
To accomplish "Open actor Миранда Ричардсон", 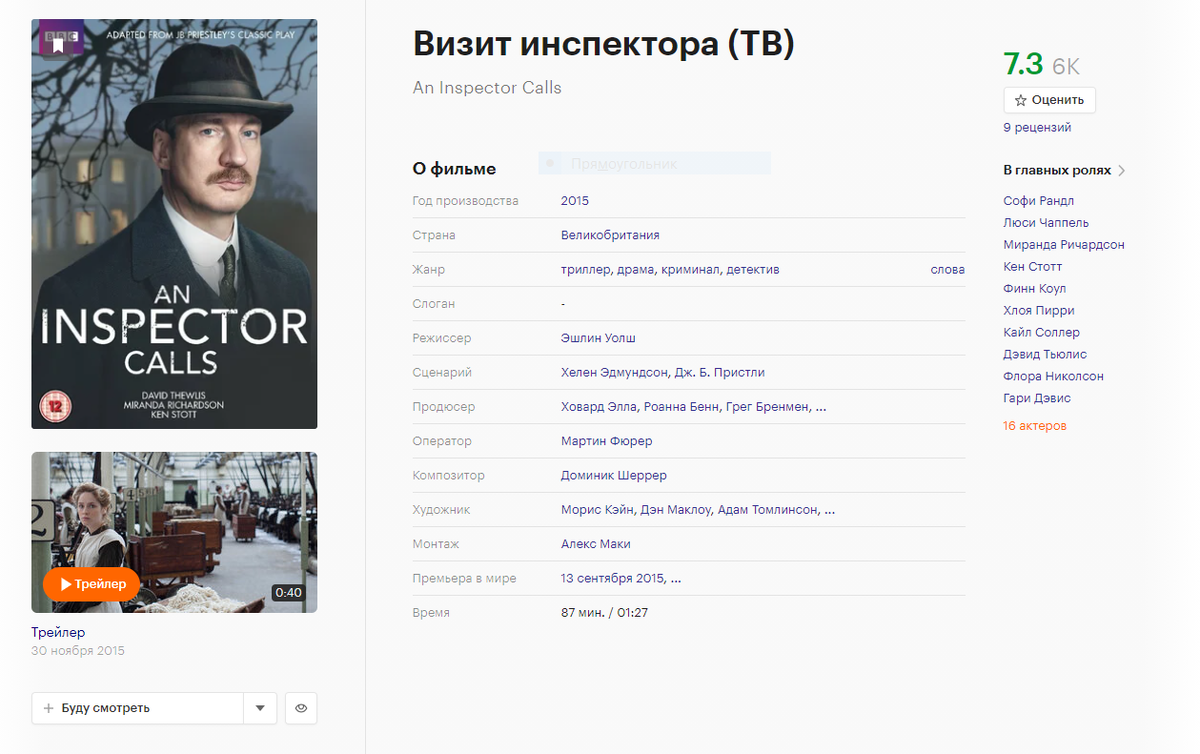I will pyautogui.click(x=1064, y=245).
